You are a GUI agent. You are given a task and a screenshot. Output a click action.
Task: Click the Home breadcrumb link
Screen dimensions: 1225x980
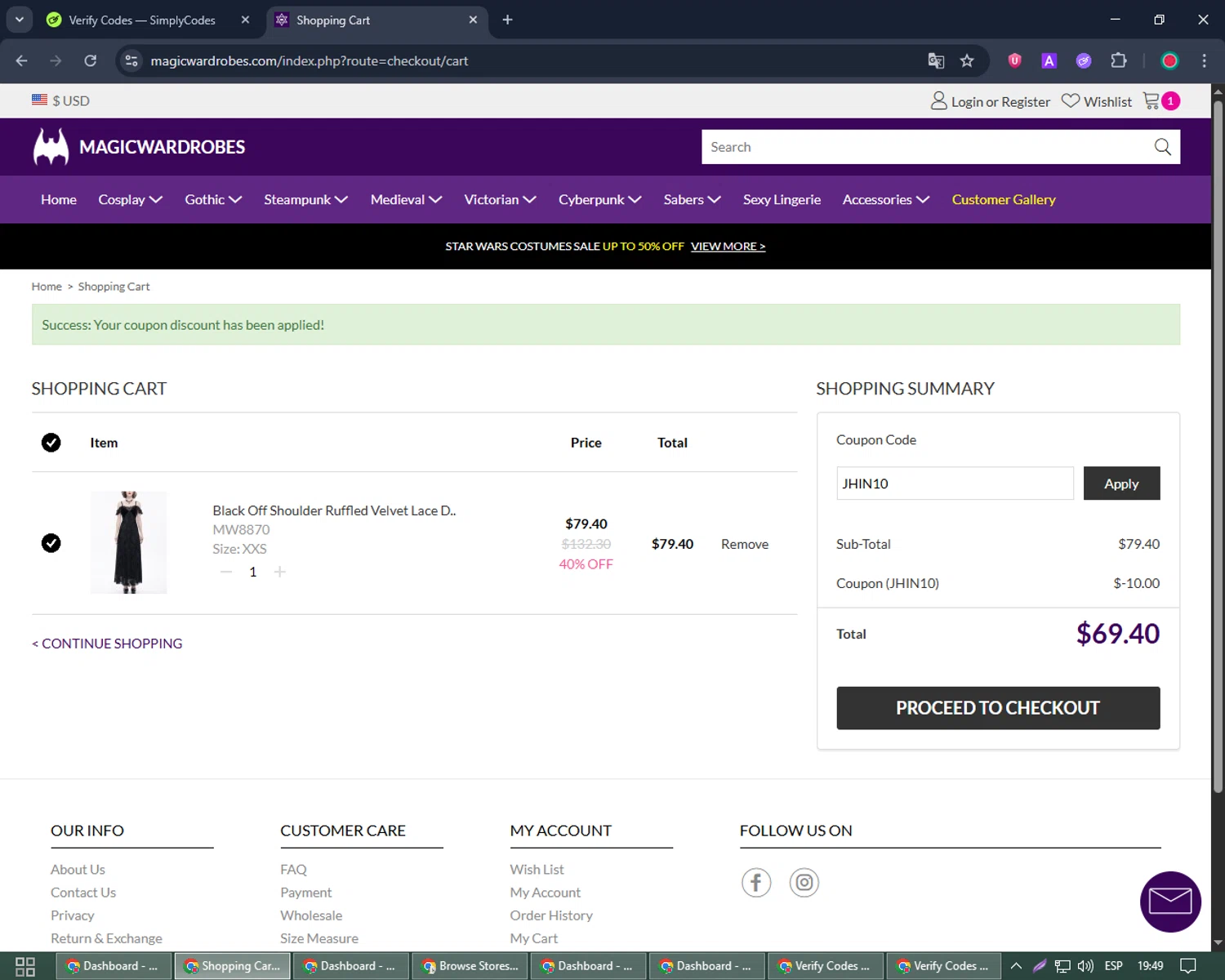pyautogui.click(x=47, y=287)
